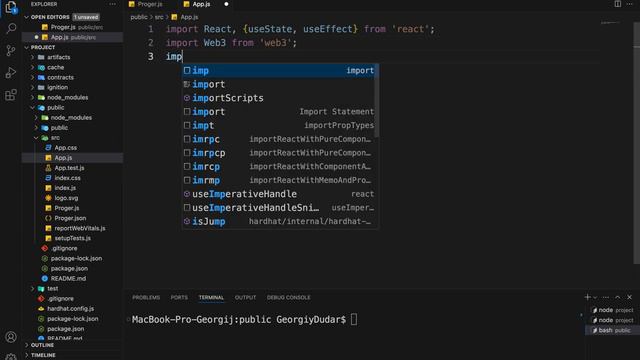
Task: Open the Ports panel tab
Action: [x=179, y=298]
